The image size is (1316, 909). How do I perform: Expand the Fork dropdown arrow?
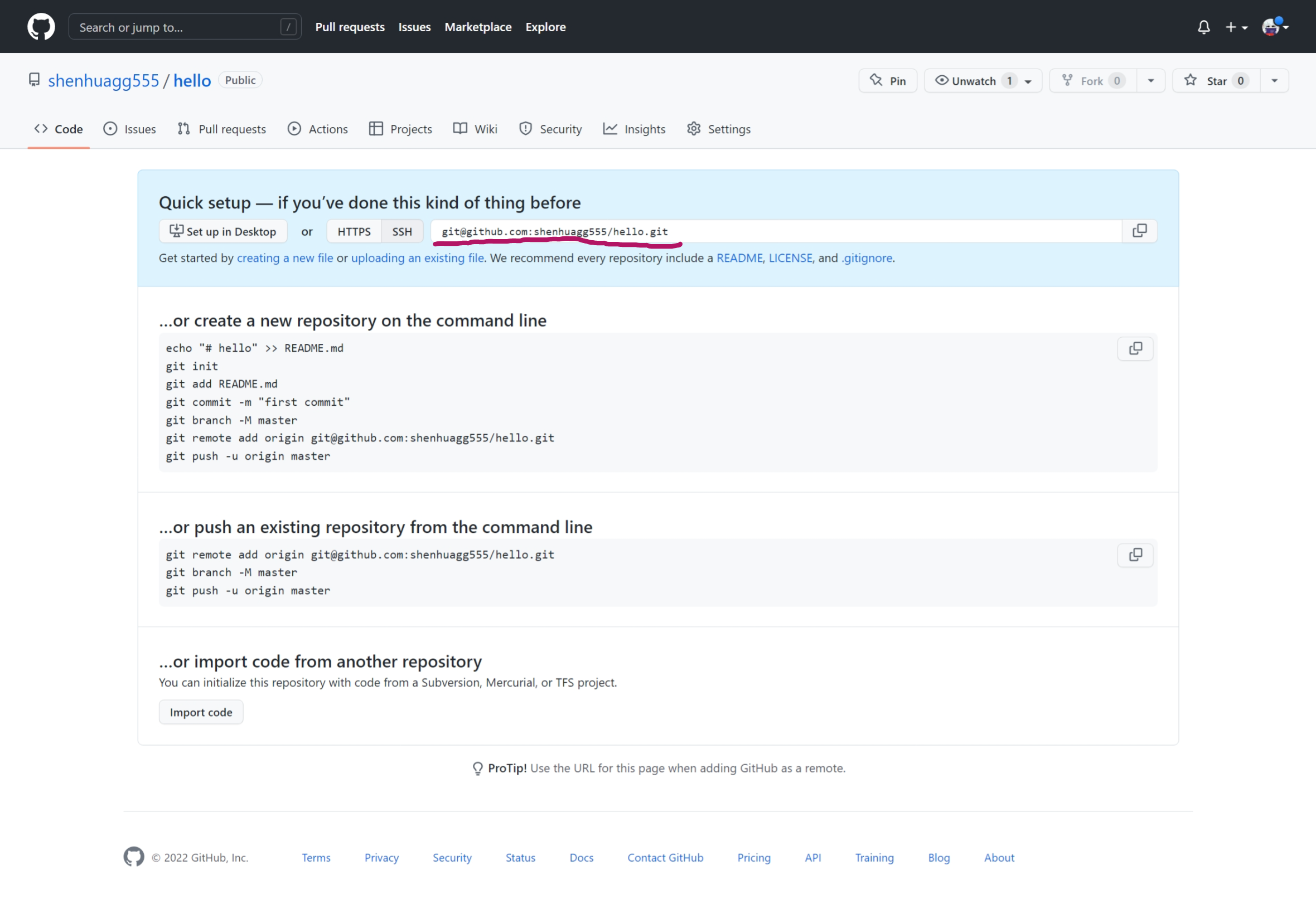[1151, 80]
